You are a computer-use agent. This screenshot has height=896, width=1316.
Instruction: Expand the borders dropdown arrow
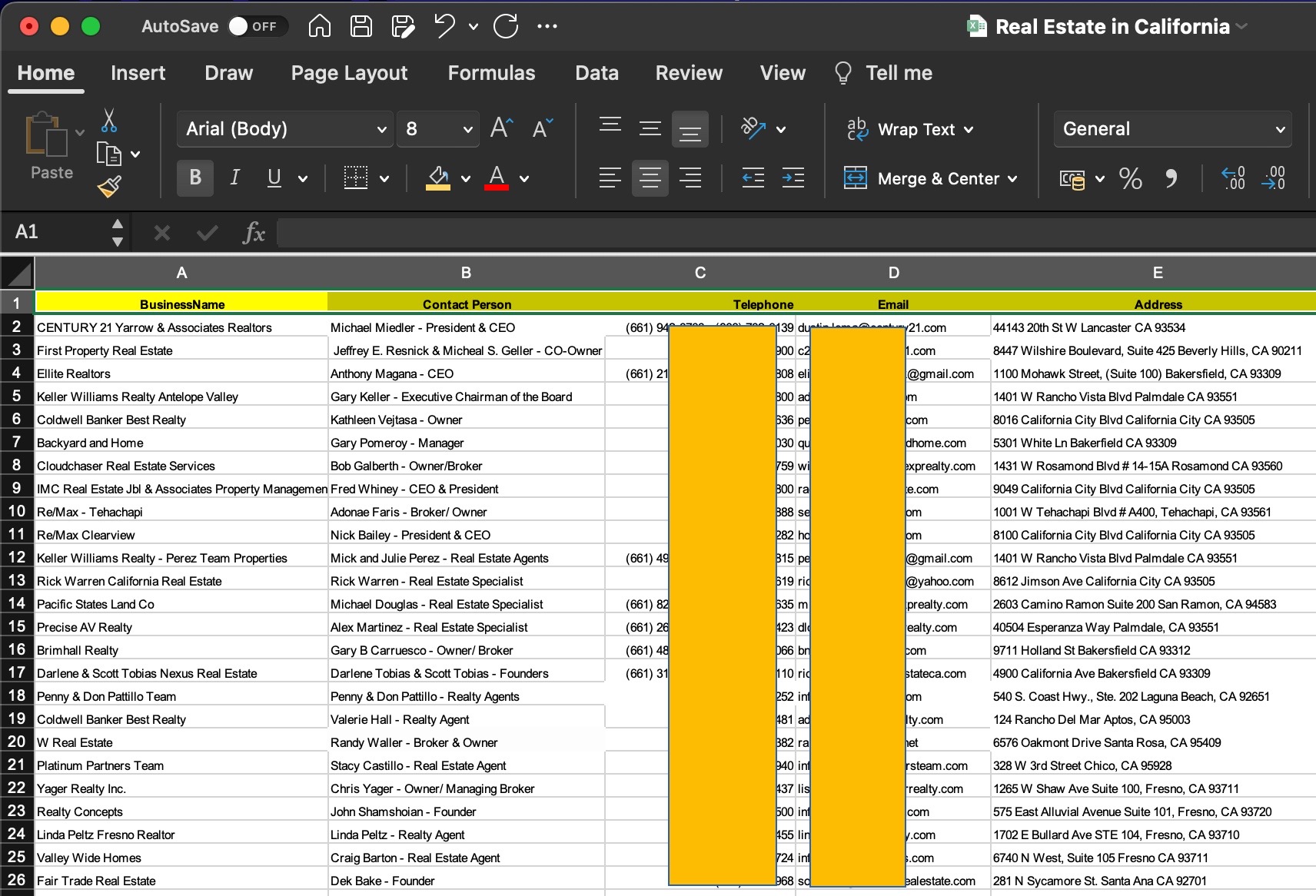pyautogui.click(x=384, y=179)
